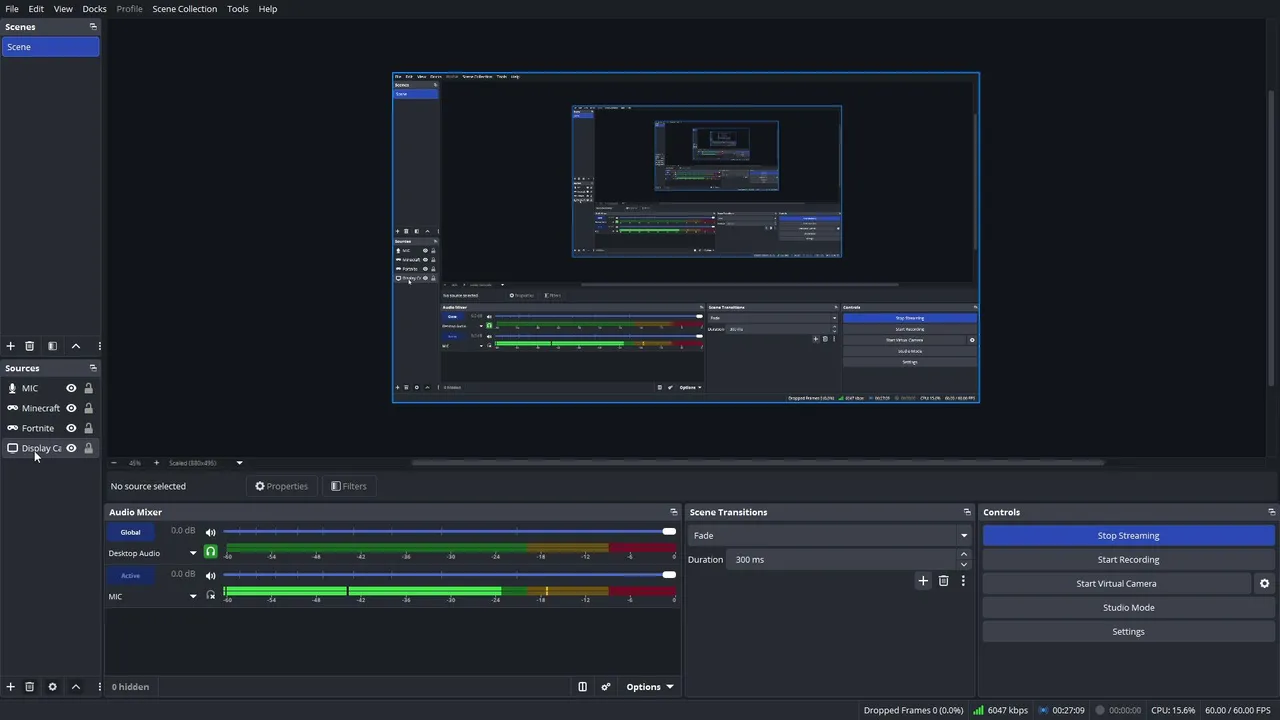The width and height of the screenshot is (1280, 720).
Task: Undock the Sources panel
Action: tap(93, 368)
